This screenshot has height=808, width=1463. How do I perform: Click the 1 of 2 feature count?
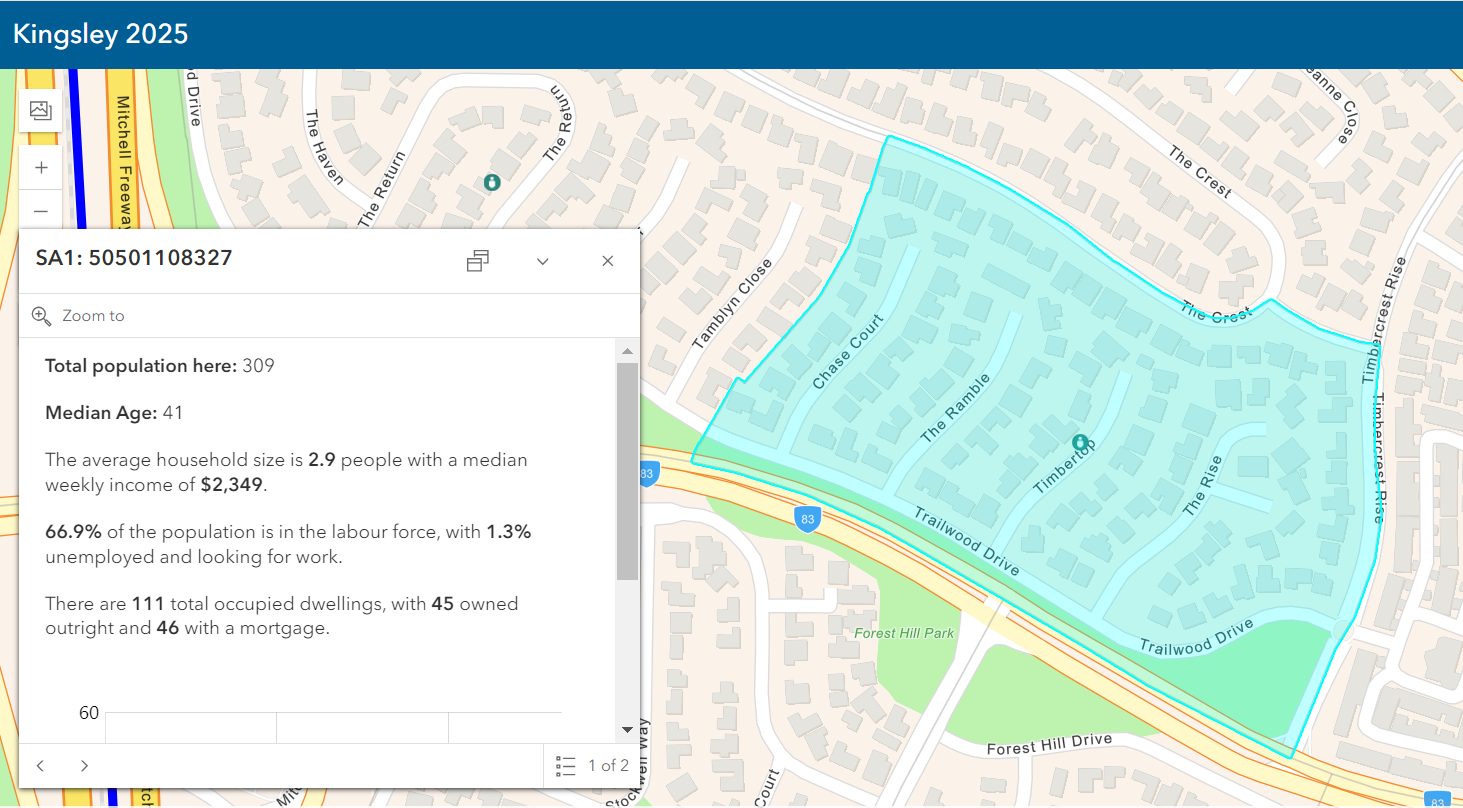coord(608,766)
